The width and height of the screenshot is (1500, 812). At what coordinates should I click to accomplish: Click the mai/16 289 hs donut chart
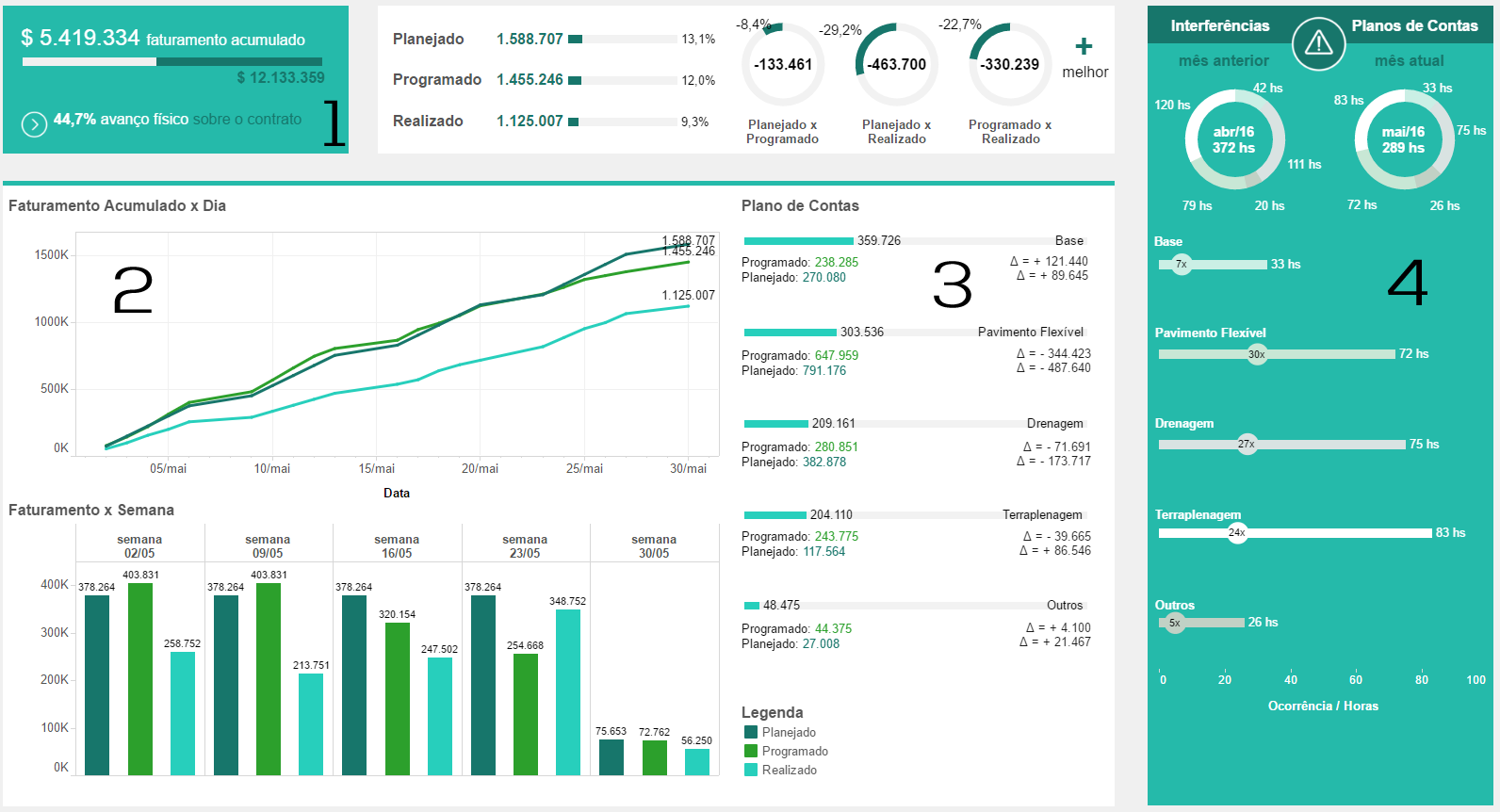click(x=1403, y=140)
